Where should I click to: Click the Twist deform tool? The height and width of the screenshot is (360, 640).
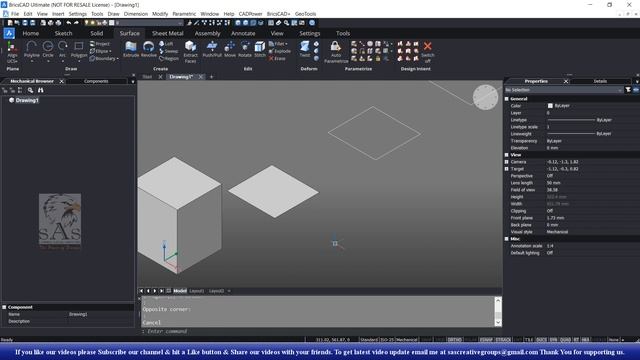[305, 49]
